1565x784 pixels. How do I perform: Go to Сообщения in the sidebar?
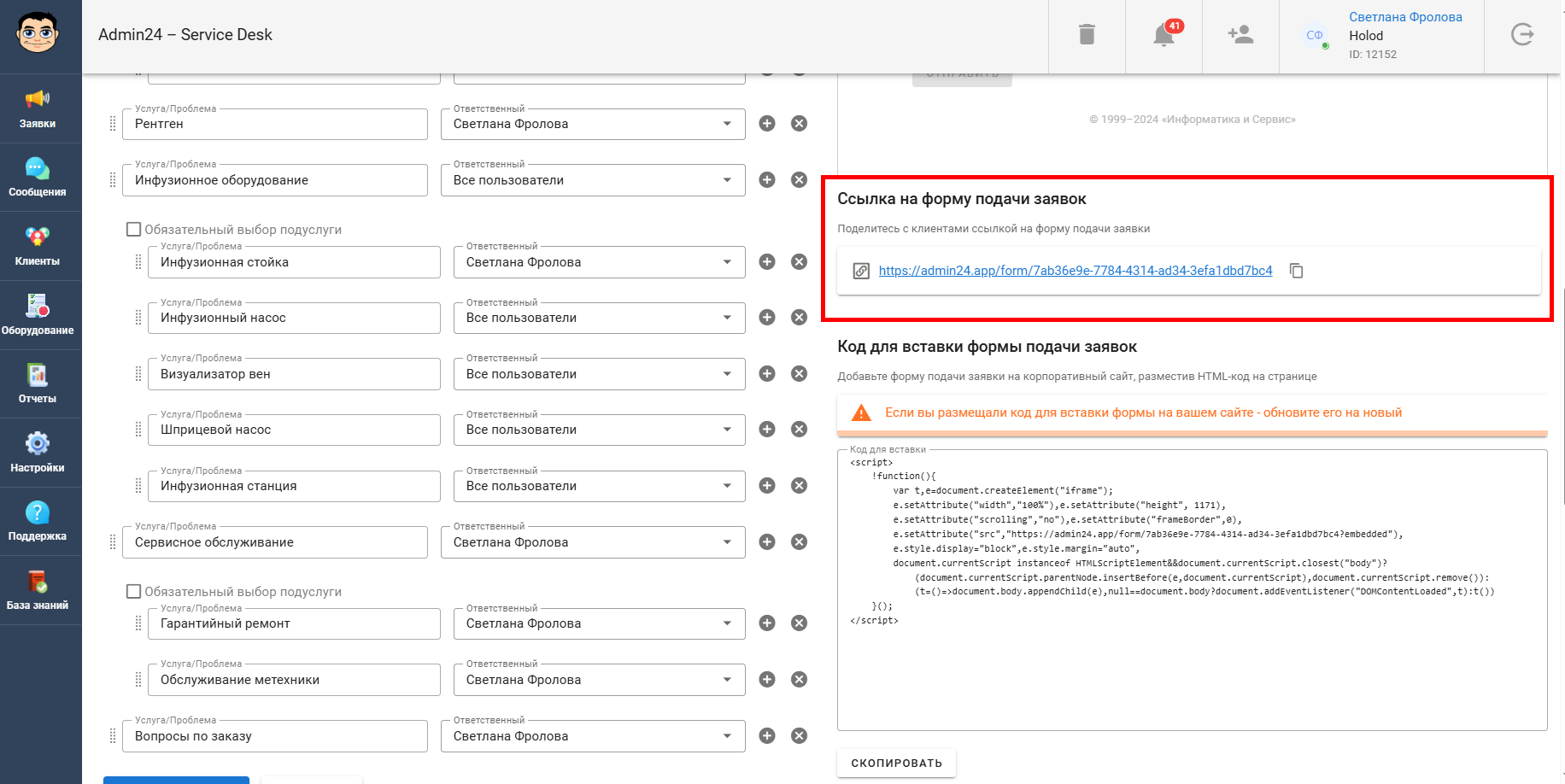pos(38,178)
